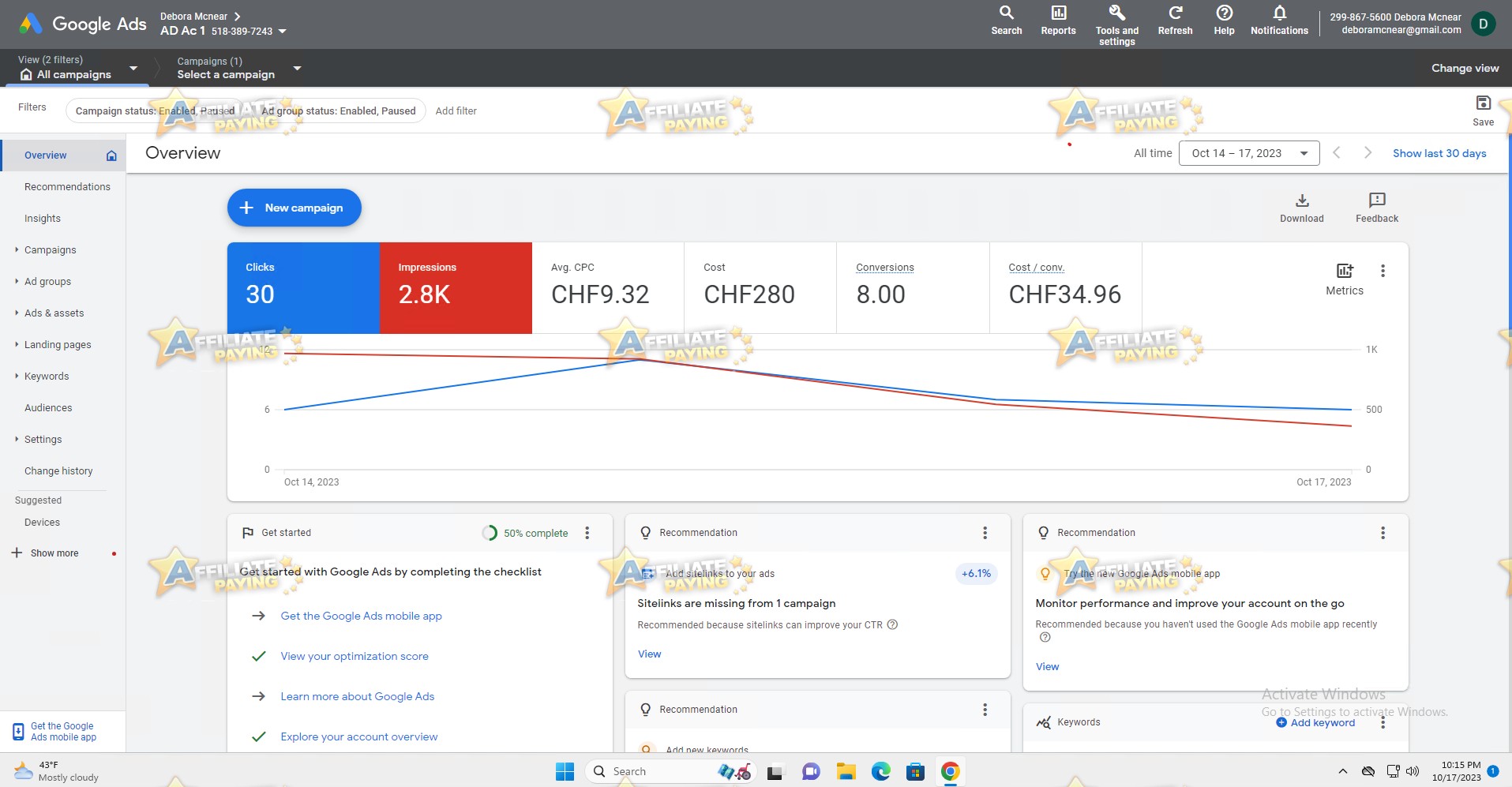
Task: Open the Oct 14 – 17, 2023 date picker
Action: click(1249, 153)
